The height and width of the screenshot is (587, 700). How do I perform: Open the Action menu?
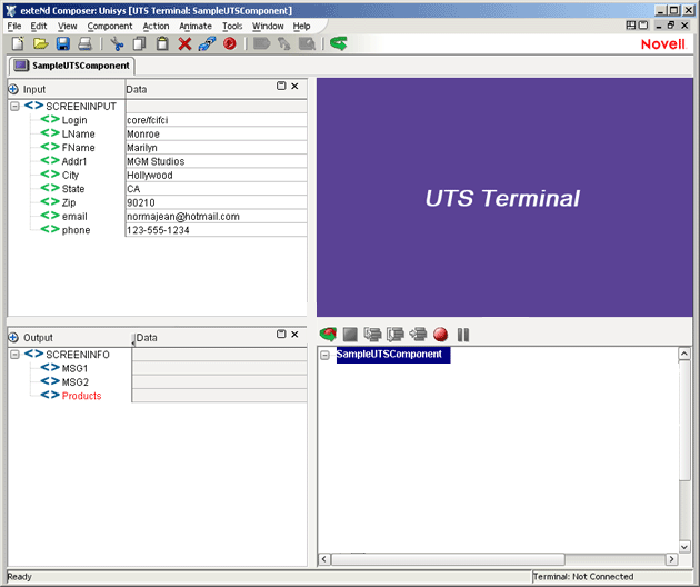pos(156,26)
